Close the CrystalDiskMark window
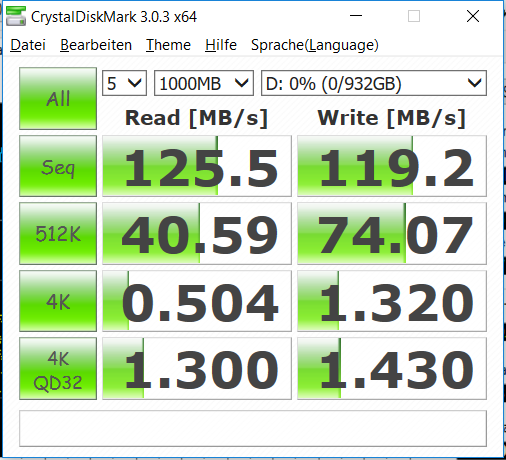The width and height of the screenshot is (506, 460). 473,16
